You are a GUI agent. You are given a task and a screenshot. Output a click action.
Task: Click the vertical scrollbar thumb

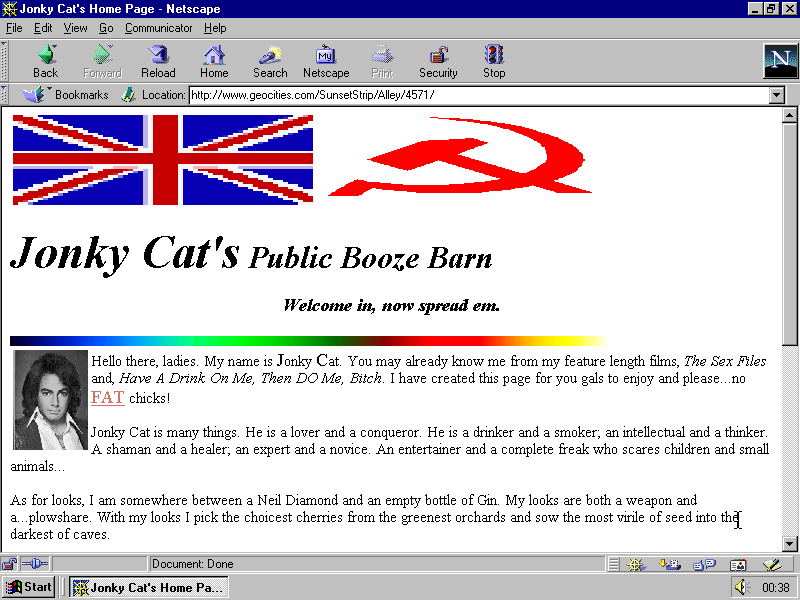click(x=789, y=234)
